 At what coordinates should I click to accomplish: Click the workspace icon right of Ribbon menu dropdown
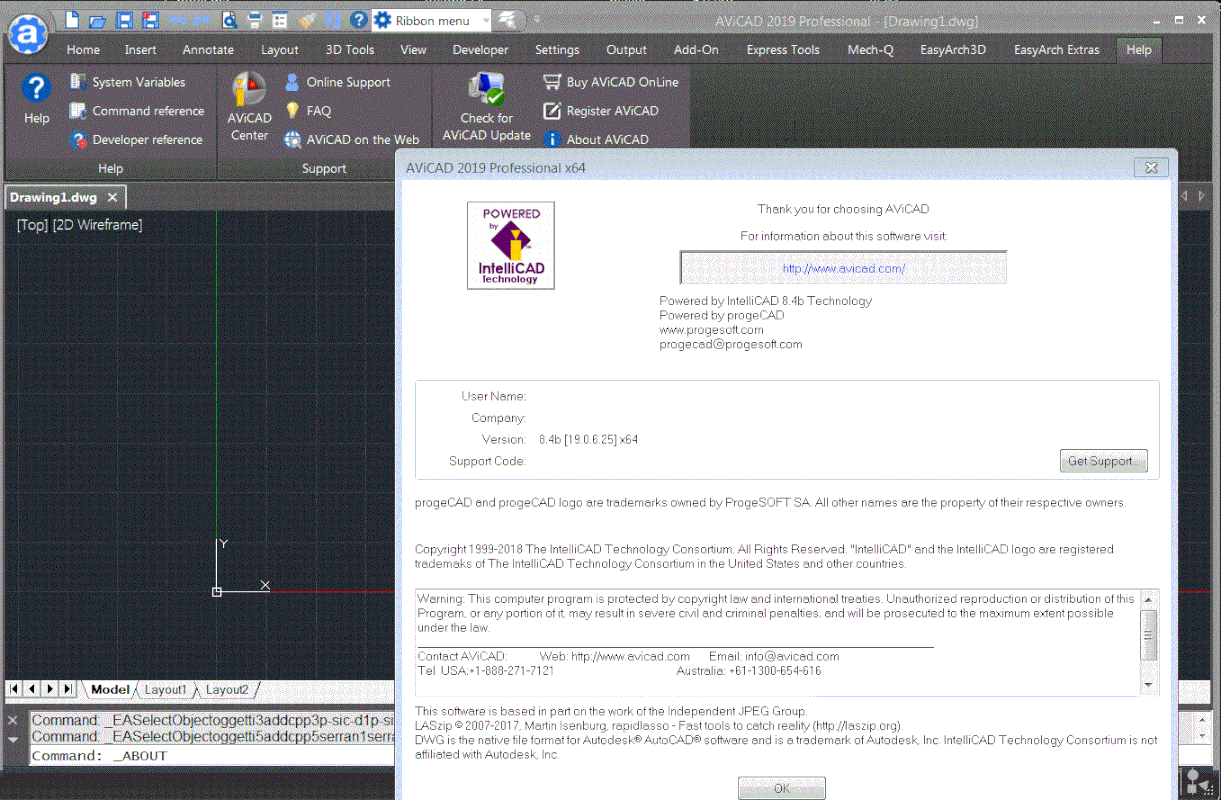[508, 20]
